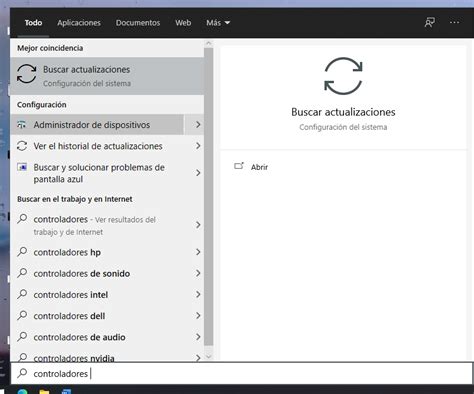Click magnifier icon beside controladores de sonido
The width and height of the screenshot is (474, 394).
(x=22, y=273)
